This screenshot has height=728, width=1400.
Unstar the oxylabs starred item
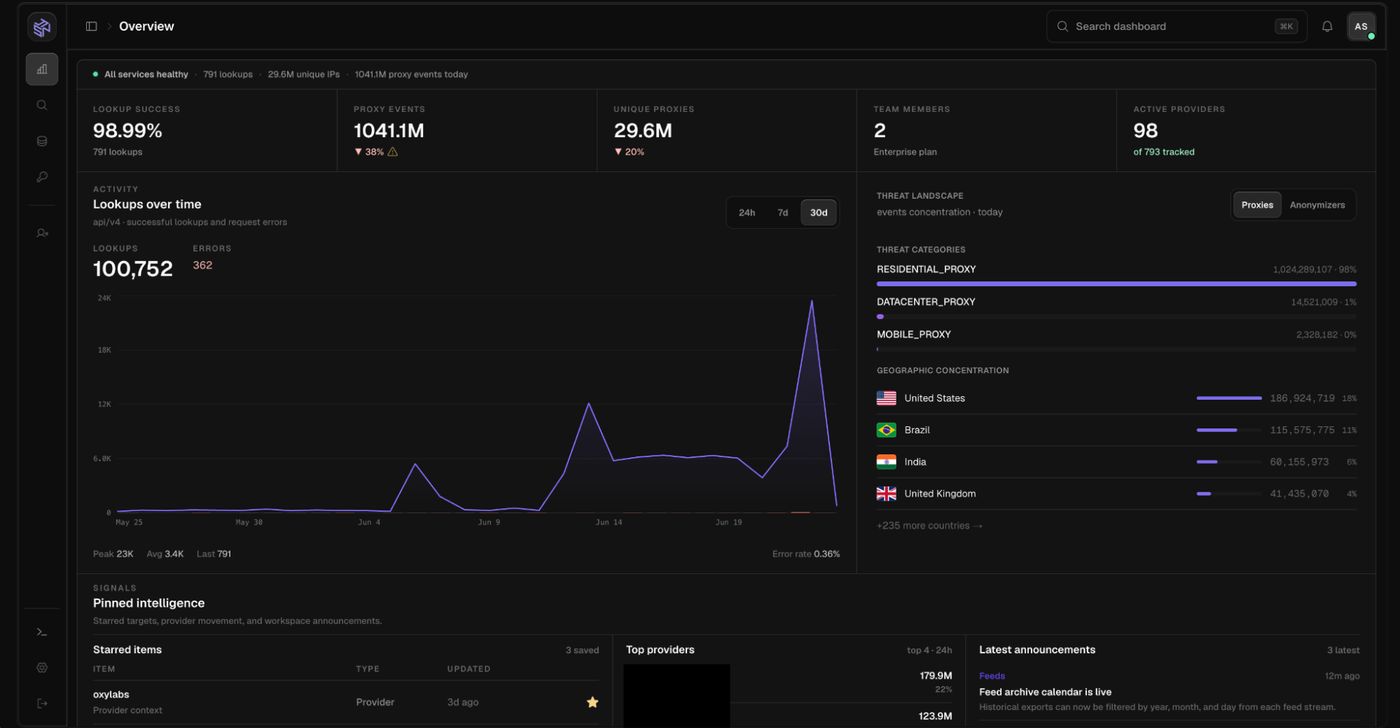click(x=592, y=702)
